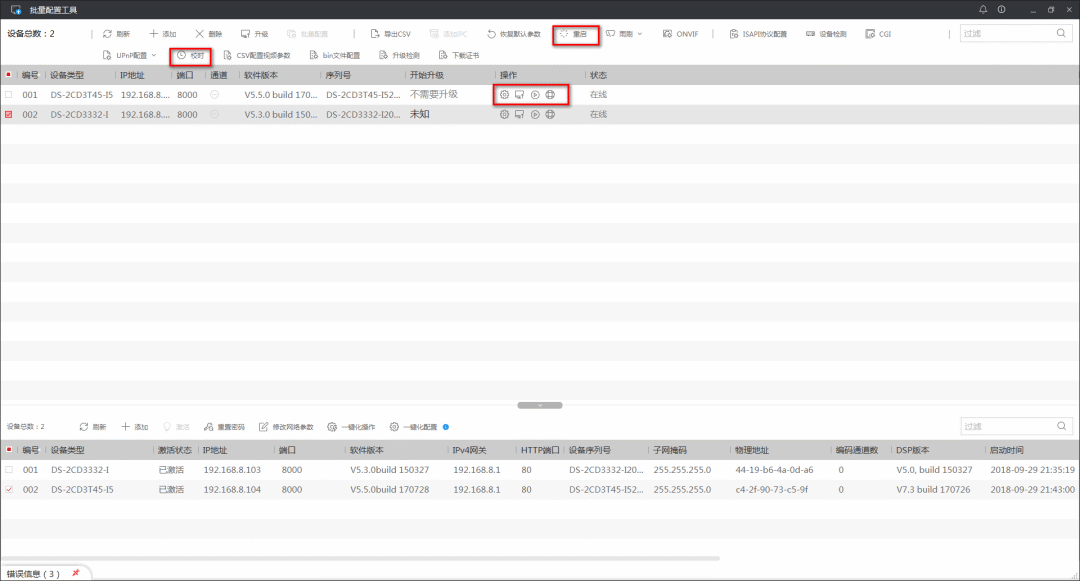The width and height of the screenshot is (1080, 581).
Task: Click the monitor icon in top row 002
Action: [x=520, y=115]
